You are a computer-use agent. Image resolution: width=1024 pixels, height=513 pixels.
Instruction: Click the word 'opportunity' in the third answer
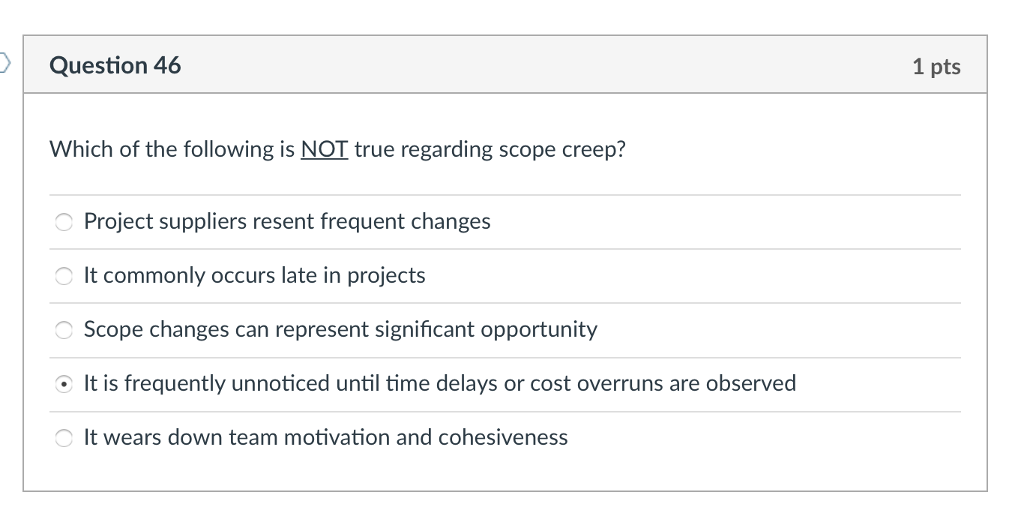pyautogui.click(x=539, y=330)
